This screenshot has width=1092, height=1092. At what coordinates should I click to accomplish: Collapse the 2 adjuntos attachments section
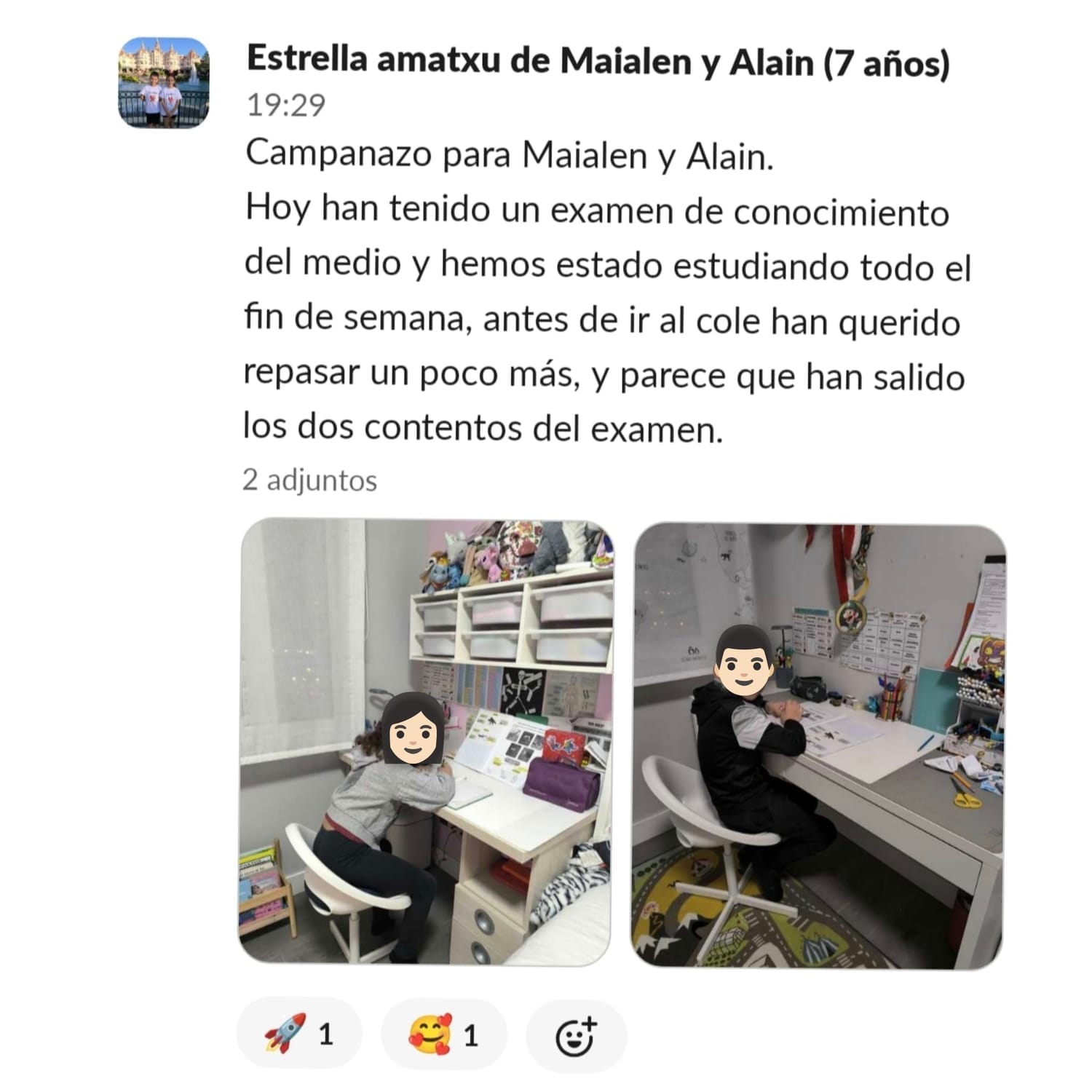click(x=310, y=480)
